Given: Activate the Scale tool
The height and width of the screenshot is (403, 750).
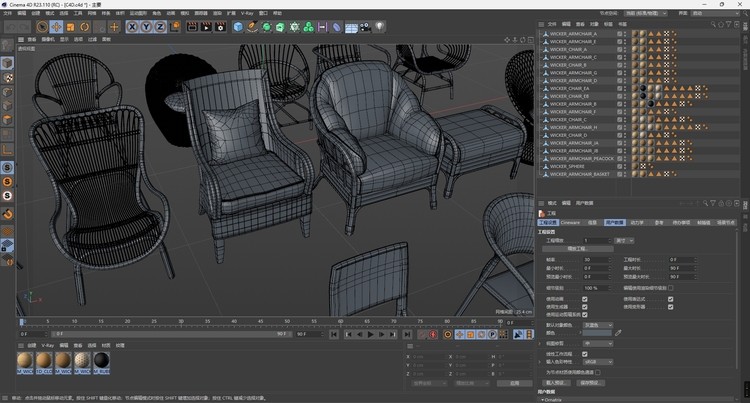Looking at the screenshot, I should coord(71,27).
